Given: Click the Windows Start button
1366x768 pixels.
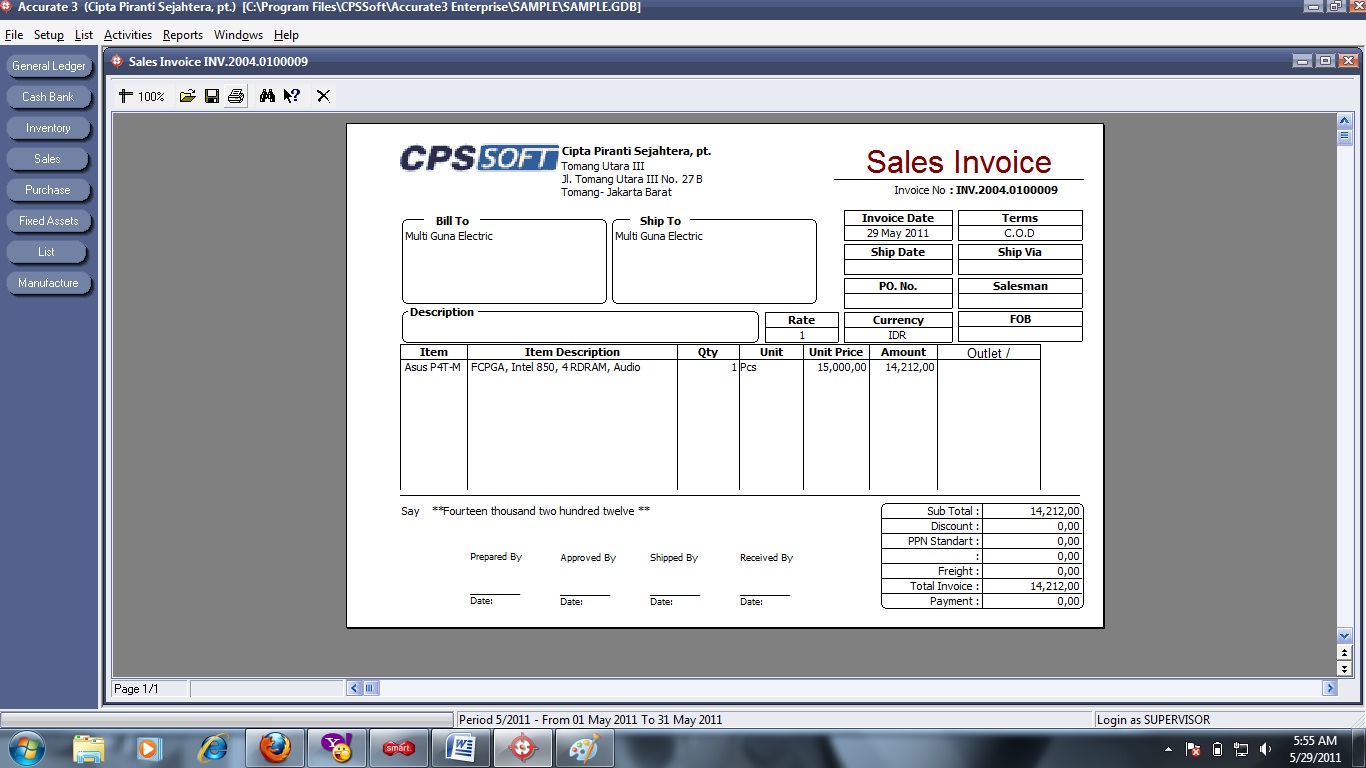Looking at the screenshot, I should (25, 748).
